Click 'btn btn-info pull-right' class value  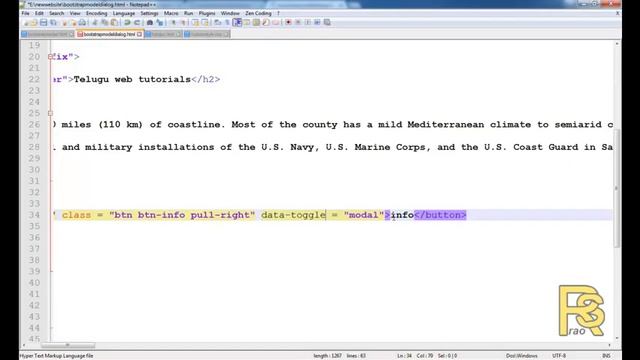coord(182,215)
